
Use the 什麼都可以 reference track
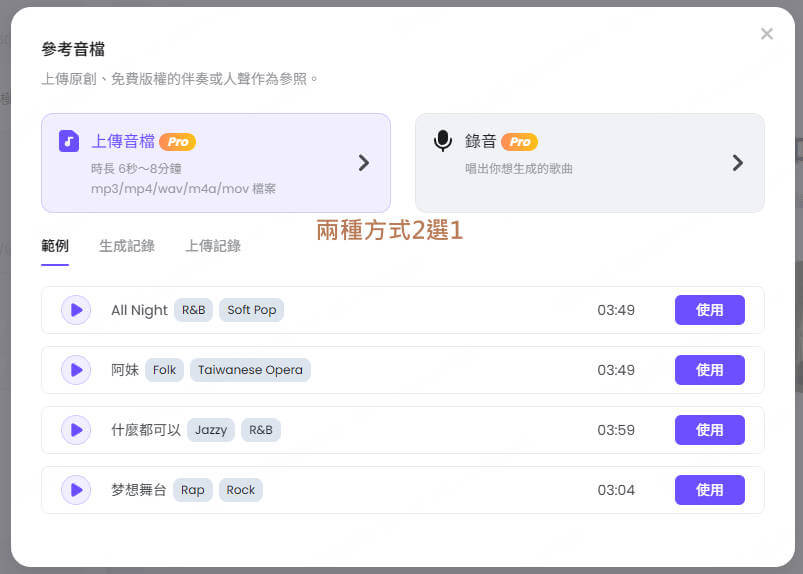click(x=709, y=430)
